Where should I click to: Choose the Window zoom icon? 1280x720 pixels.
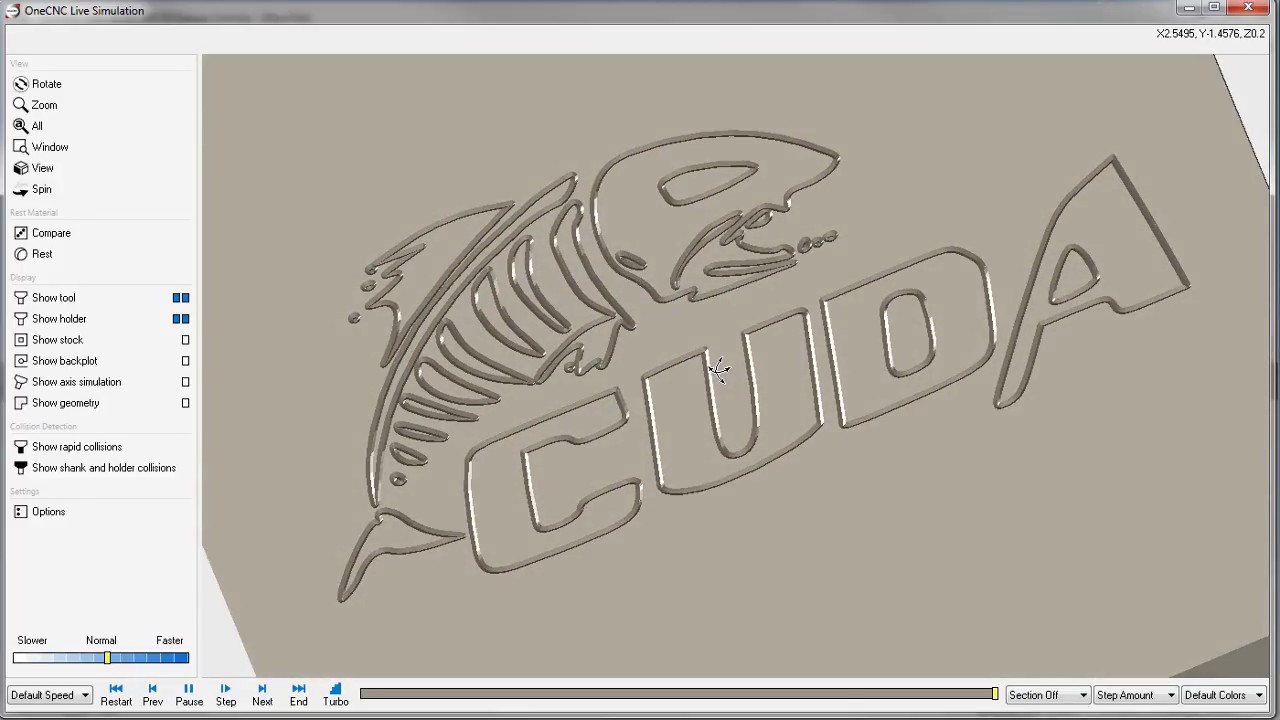[20, 147]
